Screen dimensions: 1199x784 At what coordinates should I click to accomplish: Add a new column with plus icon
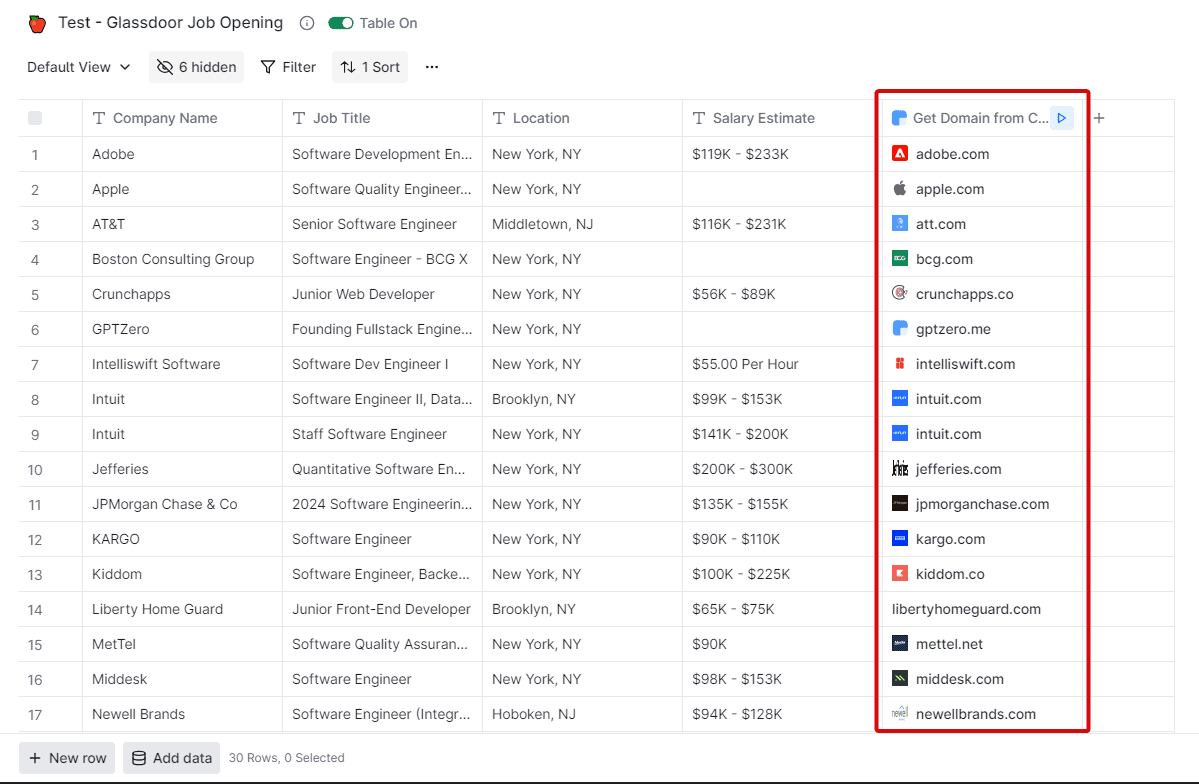(1099, 118)
